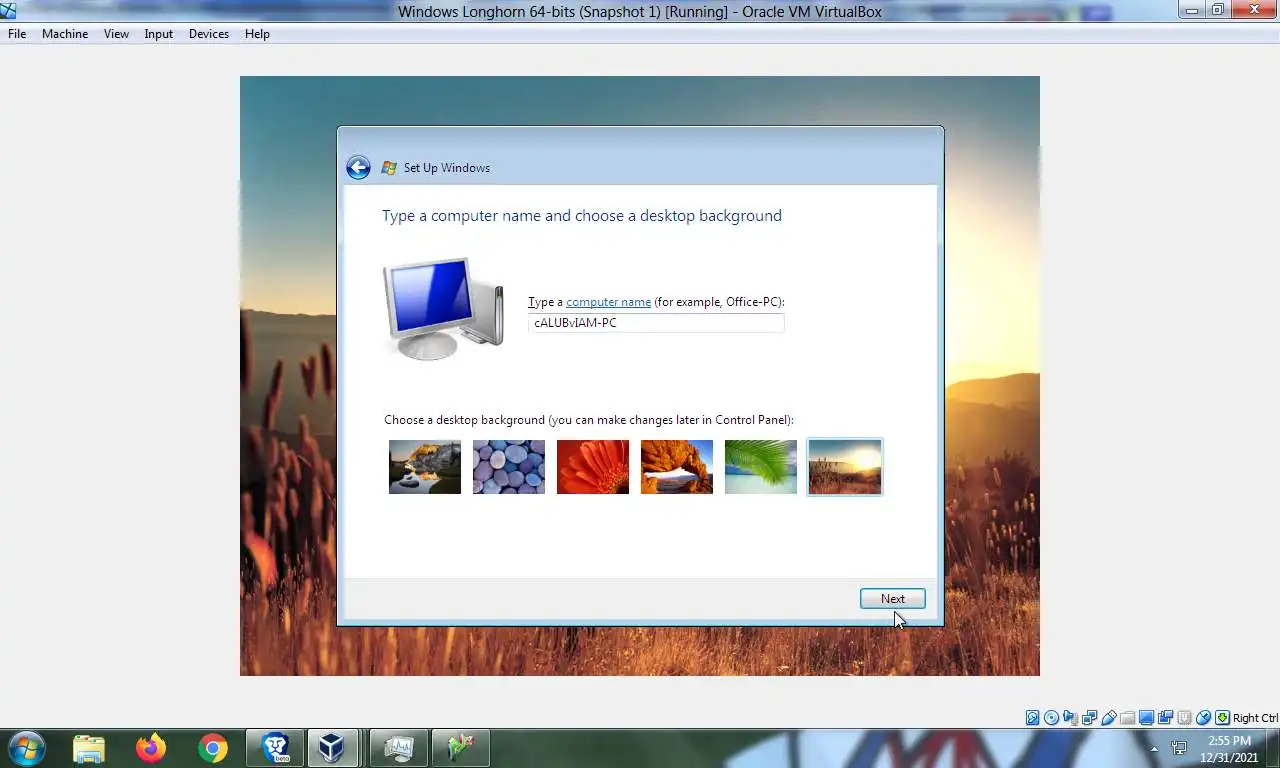The height and width of the screenshot is (768, 1280).
Task: Open the 'computer name' help link
Action: tap(608, 302)
